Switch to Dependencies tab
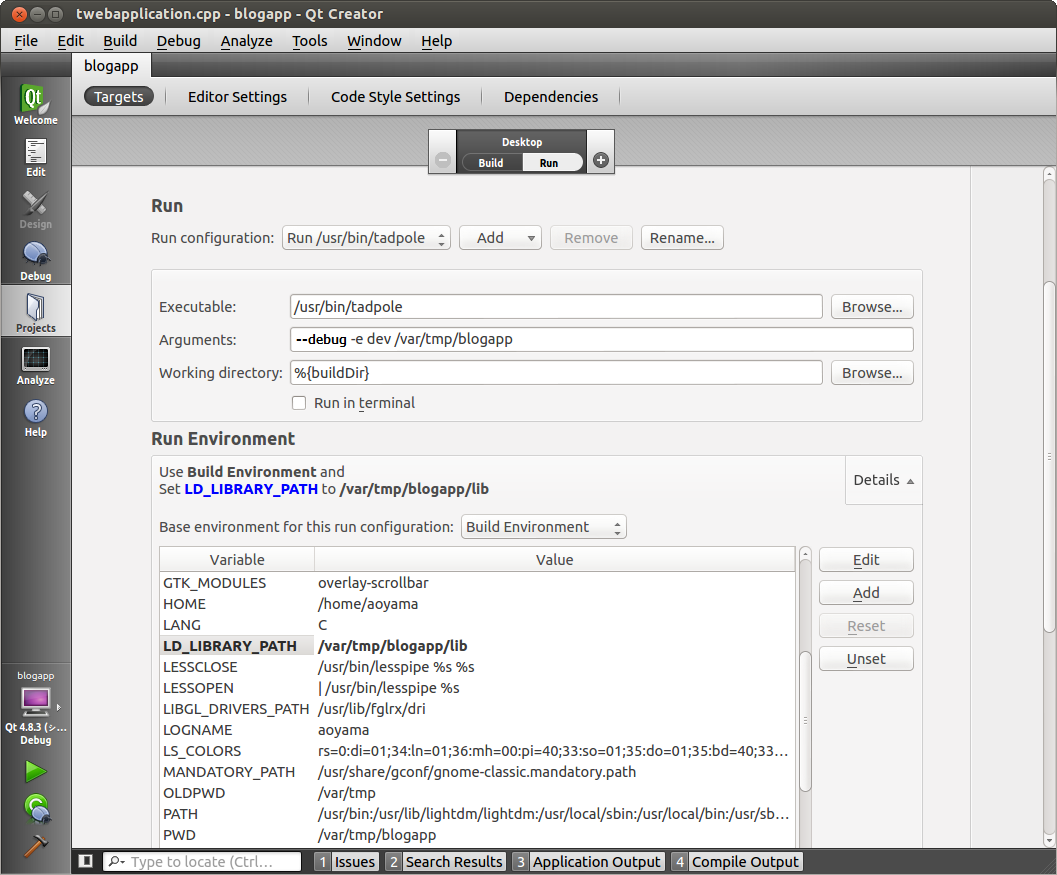Viewport: 1057px width, 875px height. (x=551, y=97)
